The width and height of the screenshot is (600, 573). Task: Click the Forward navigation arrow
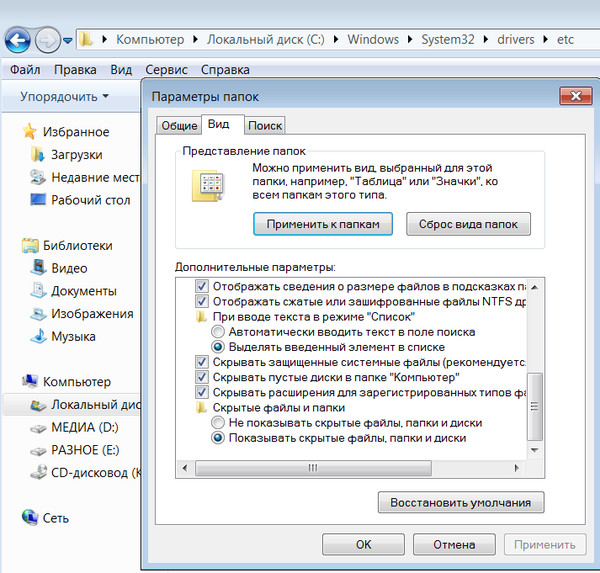tap(48, 39)
